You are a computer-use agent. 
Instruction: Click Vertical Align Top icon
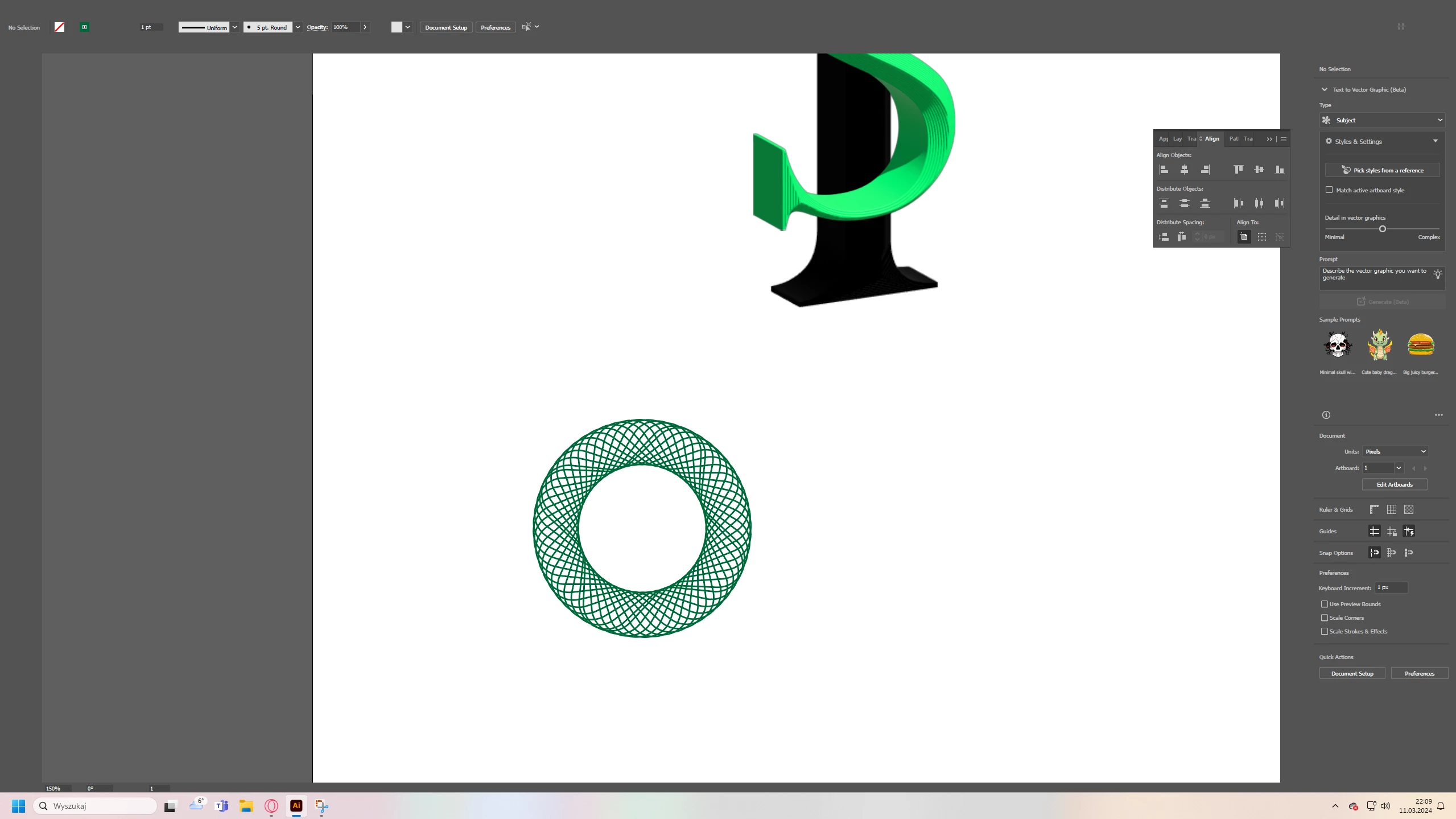1238,170
